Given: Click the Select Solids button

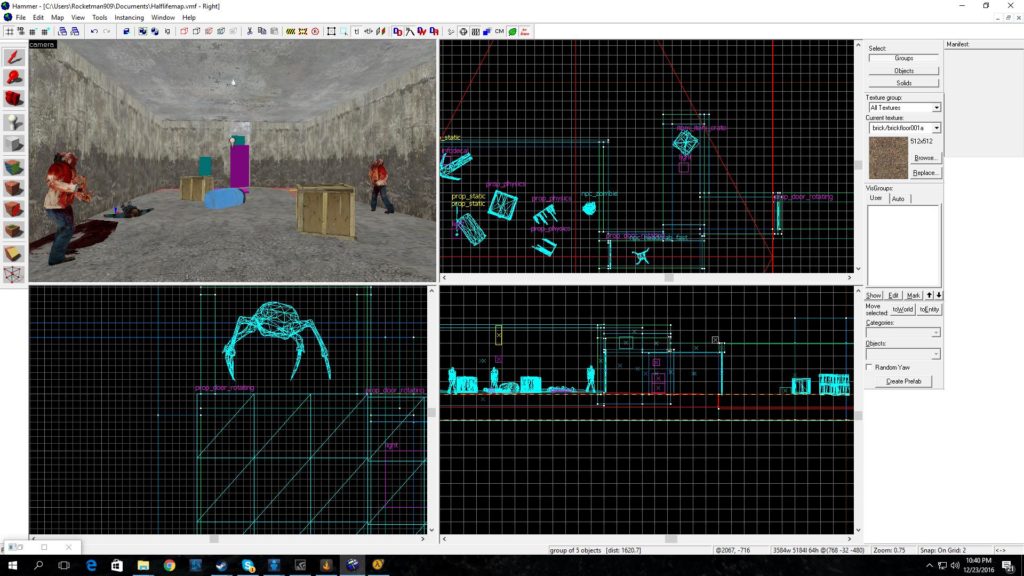Looking at the screenshot, I should 903,83.
